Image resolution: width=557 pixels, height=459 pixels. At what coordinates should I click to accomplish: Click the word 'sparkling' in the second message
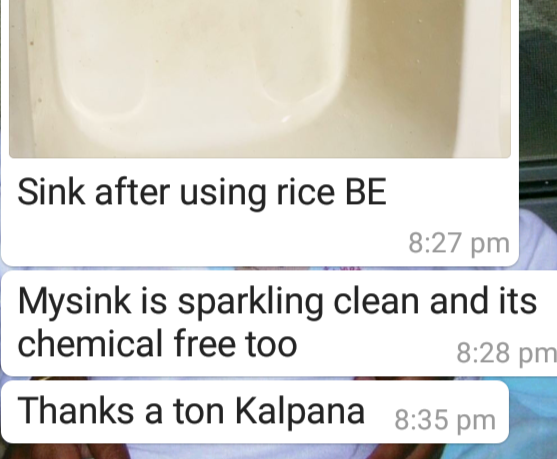[x=250, y=303]
